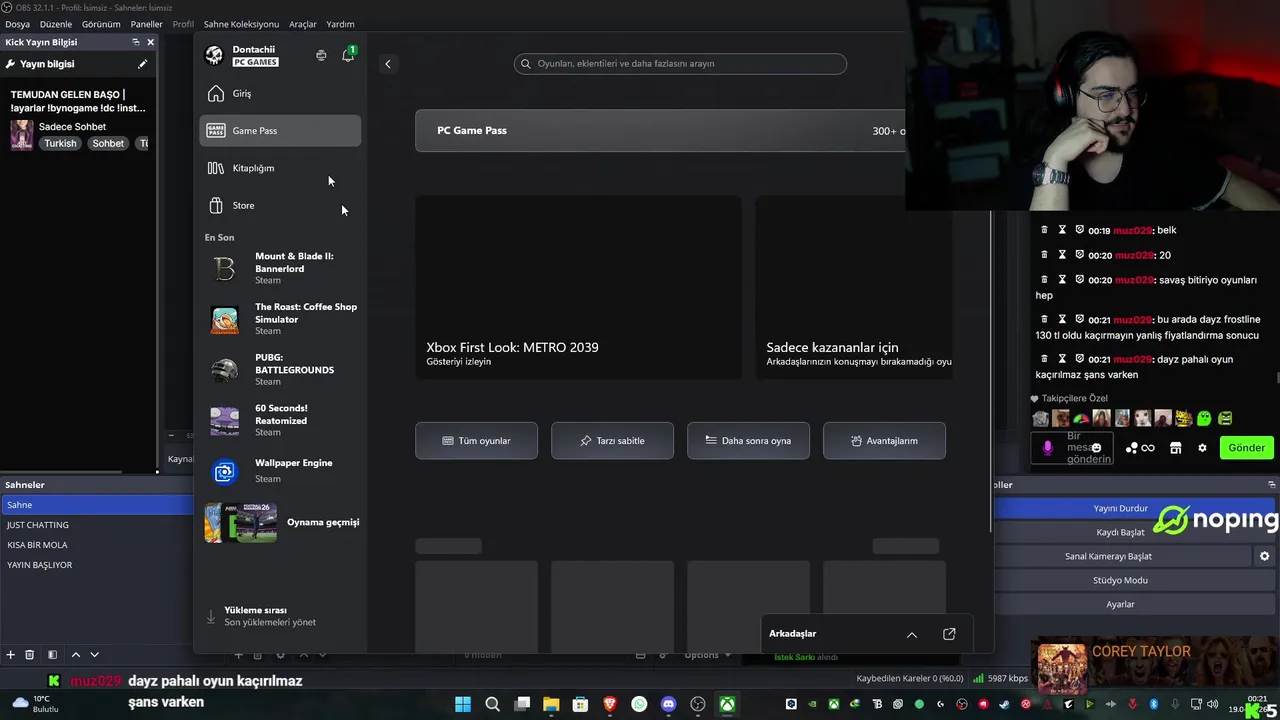
Task: Open the Sahne Koleksiyonu menu
Action: [241, 24]
